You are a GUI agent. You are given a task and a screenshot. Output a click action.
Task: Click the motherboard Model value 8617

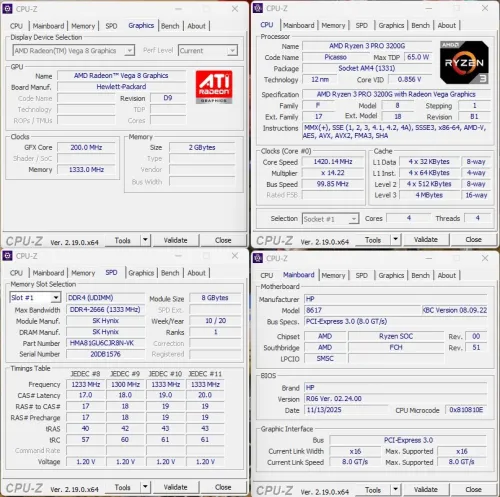363,310
